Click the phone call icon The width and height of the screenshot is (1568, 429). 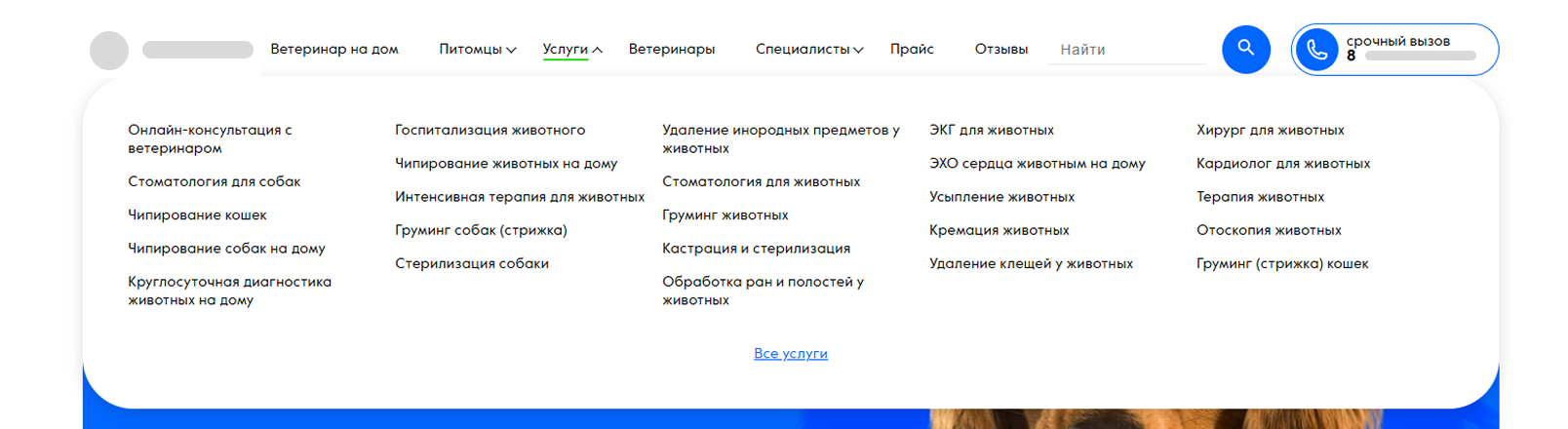coord(1316,50)
